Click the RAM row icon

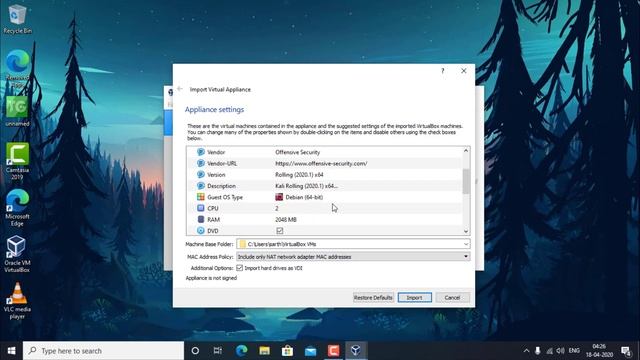point(200,219)
